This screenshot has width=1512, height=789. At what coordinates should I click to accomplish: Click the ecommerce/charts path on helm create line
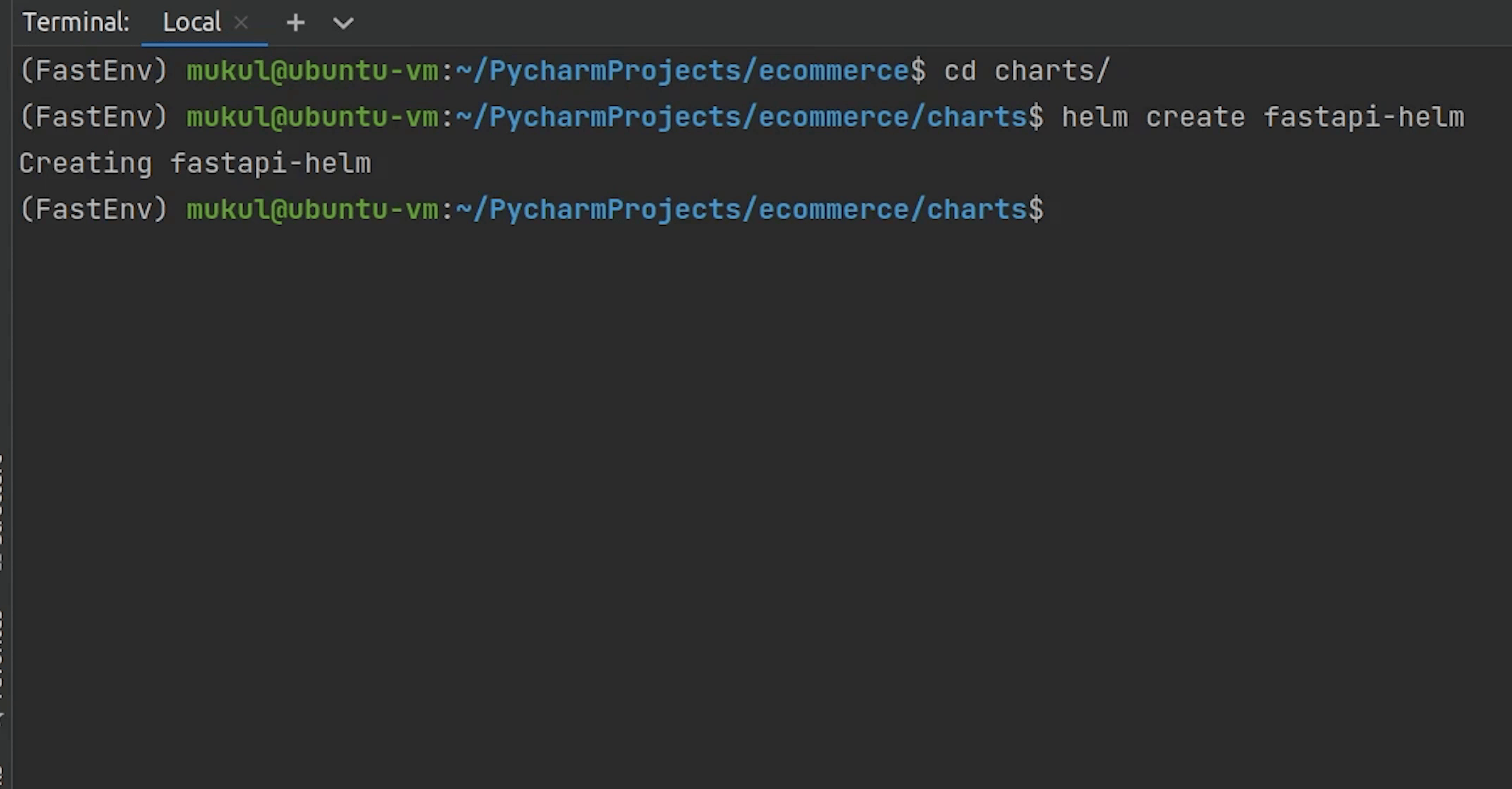892,117
